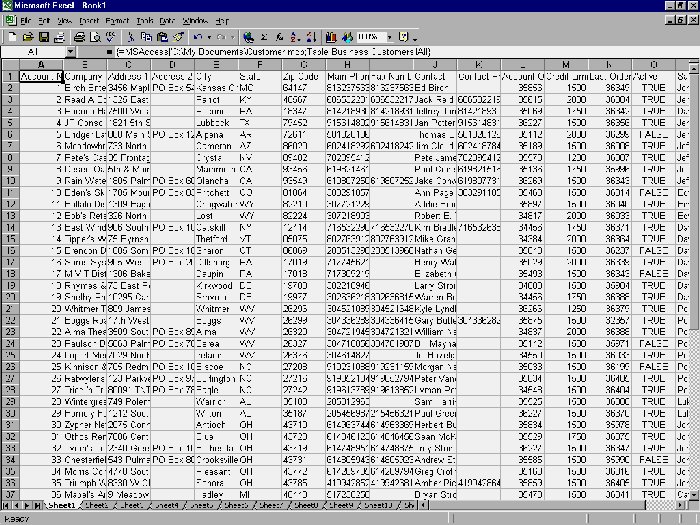Click the Sort Ascending icon
This screenshot has width=700, height=525.
295,36
